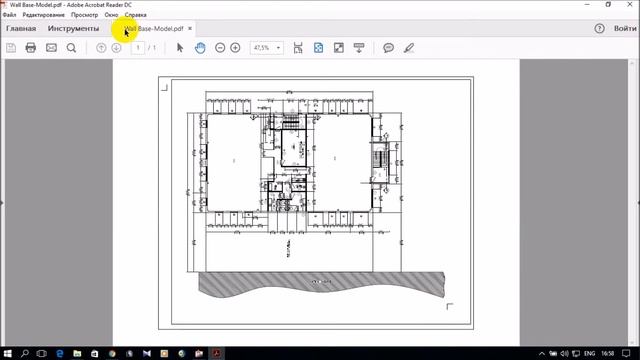
Task: Open the Редактирование menu
Action: 43,15
